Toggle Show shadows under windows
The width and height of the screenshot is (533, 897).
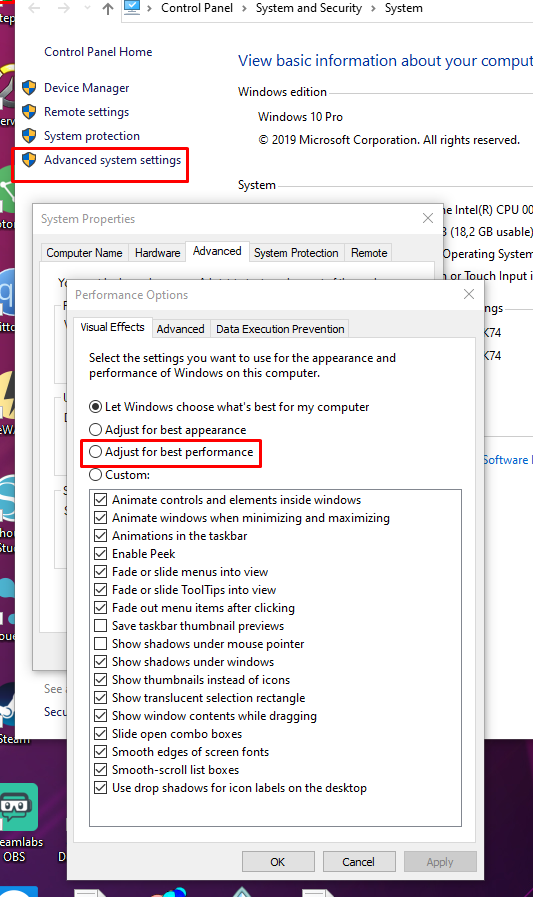point(101,662)
